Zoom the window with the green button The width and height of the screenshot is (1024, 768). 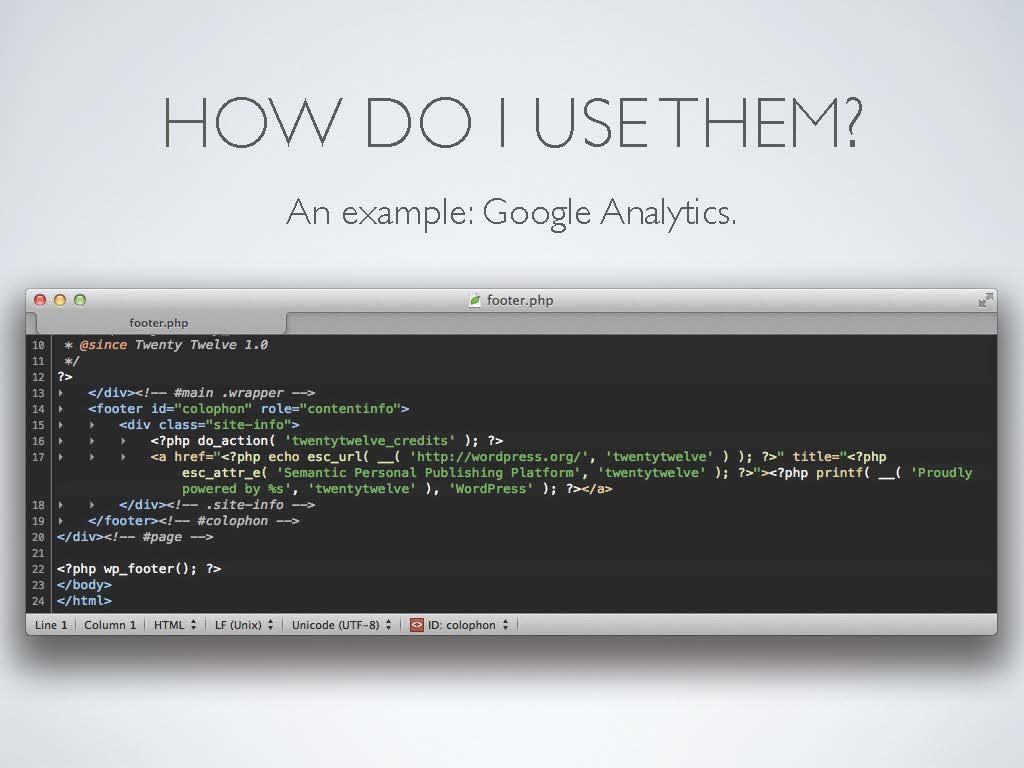[x=80, y=300]
